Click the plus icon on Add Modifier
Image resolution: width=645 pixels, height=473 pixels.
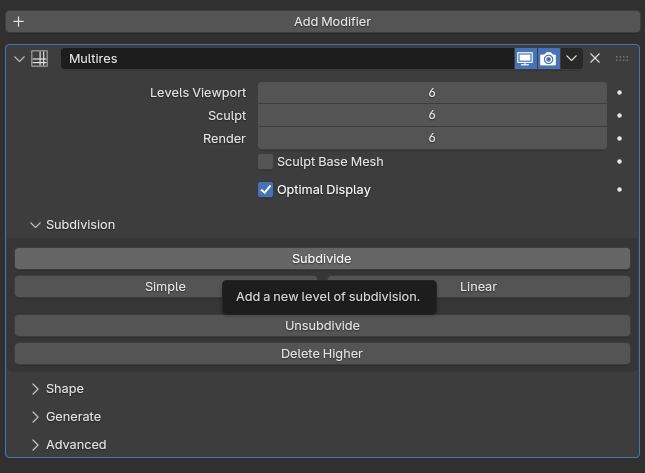click(18, 21)
